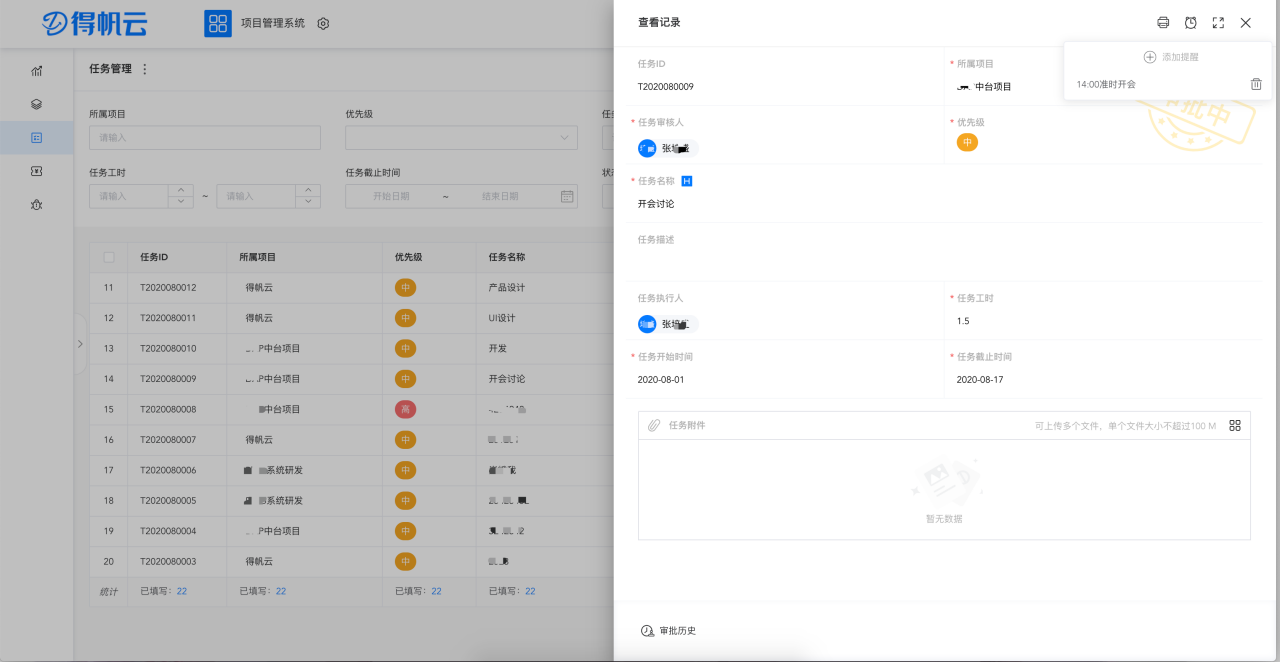Click the 22 count under 任务ID column

tap(182, 591)
